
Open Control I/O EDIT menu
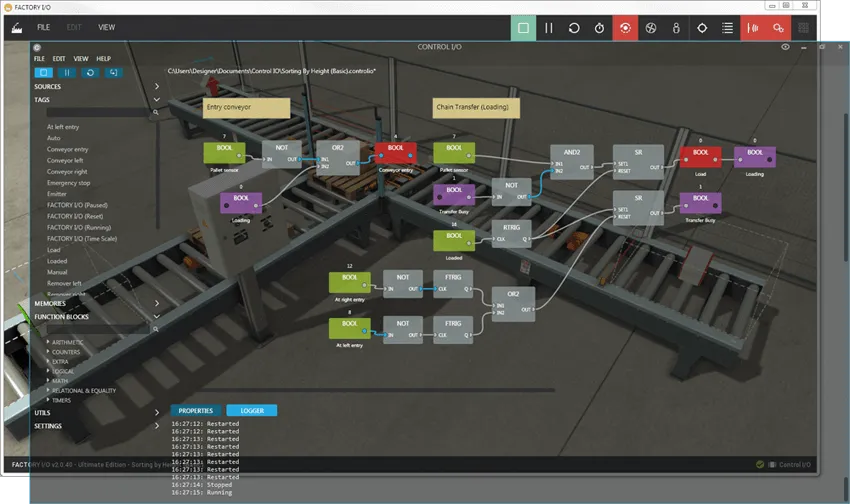coord(59,59)
